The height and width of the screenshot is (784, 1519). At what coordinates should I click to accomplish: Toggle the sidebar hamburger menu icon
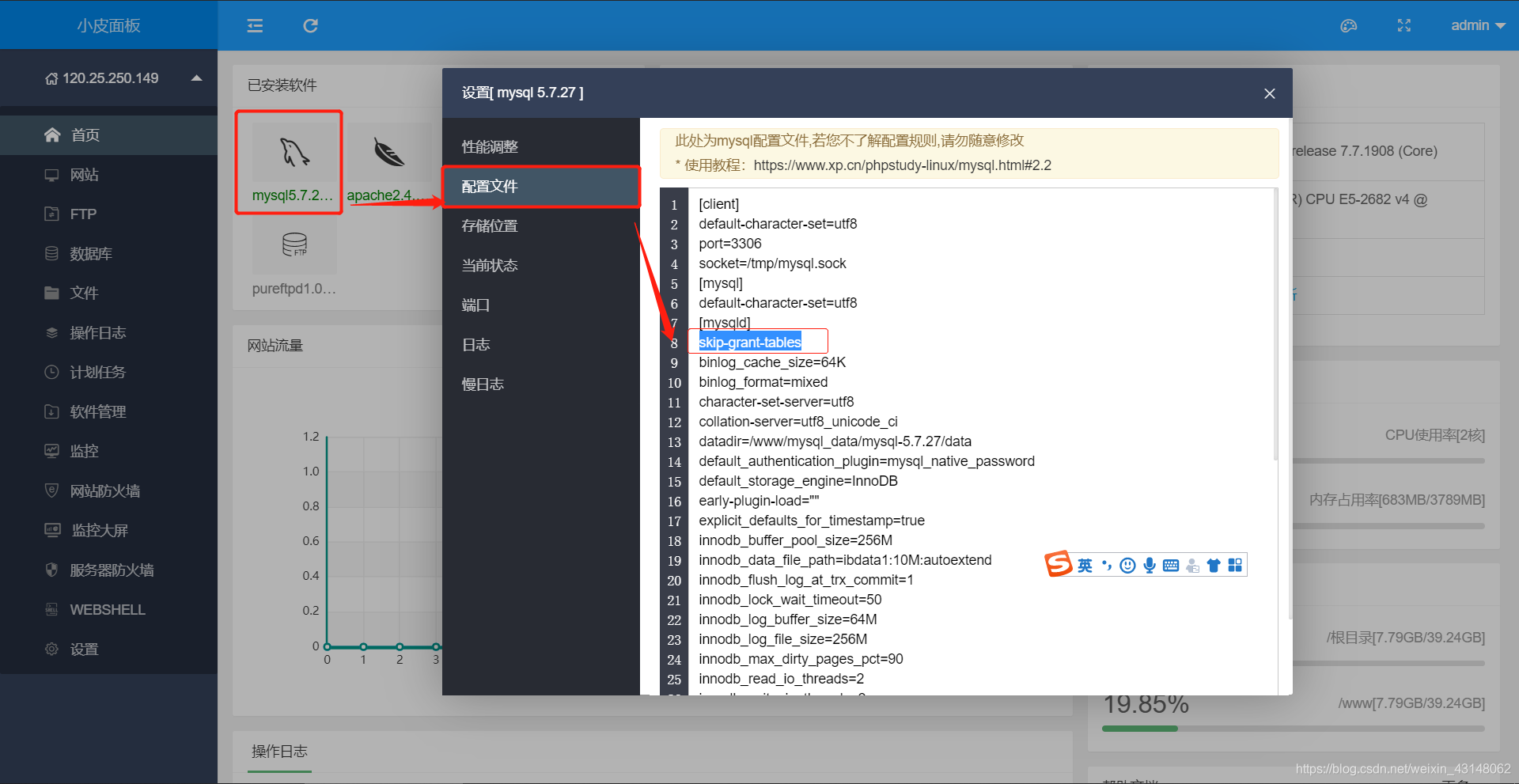255,26
